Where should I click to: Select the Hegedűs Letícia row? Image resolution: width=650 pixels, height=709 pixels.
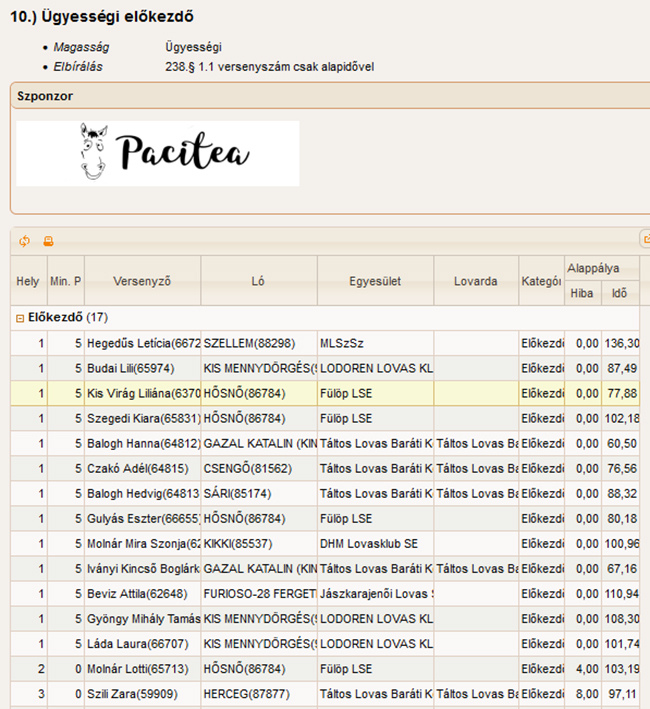(x=143, y=344)
